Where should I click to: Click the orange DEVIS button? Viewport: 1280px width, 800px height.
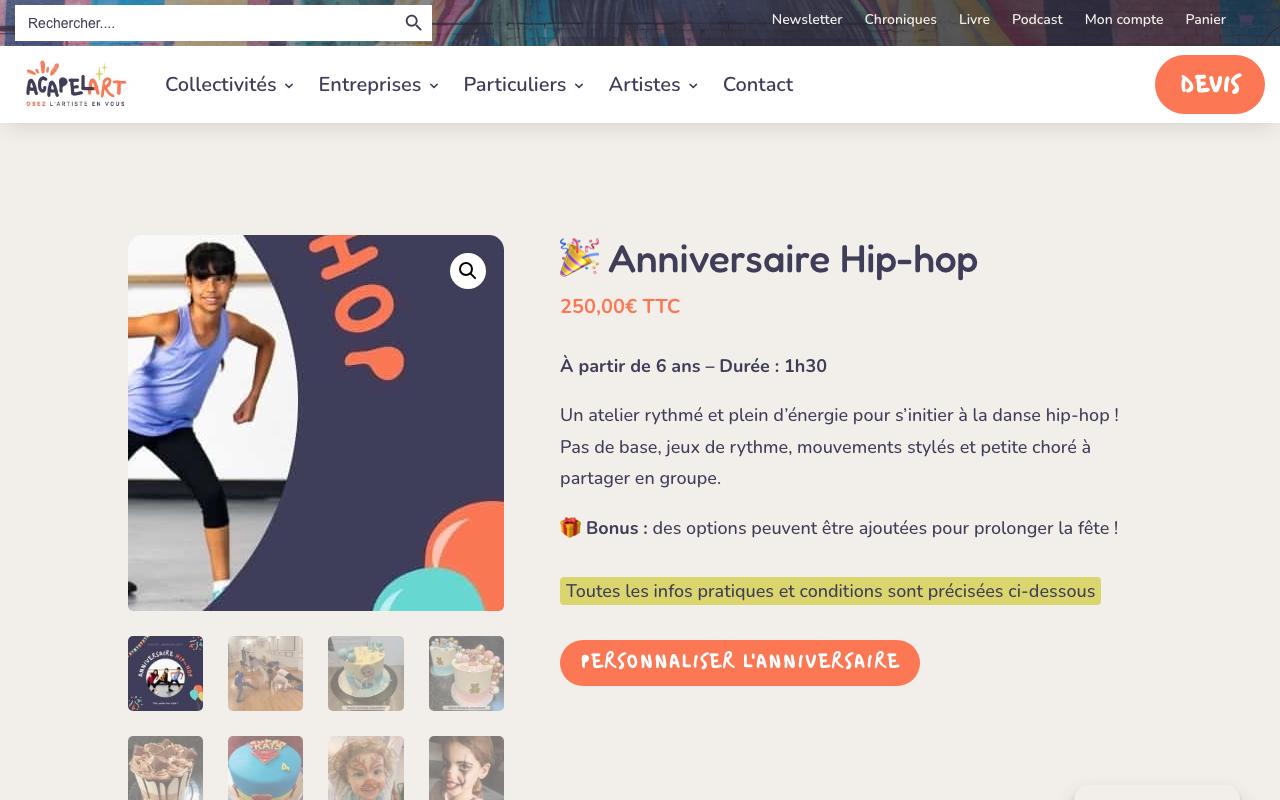1210,84
